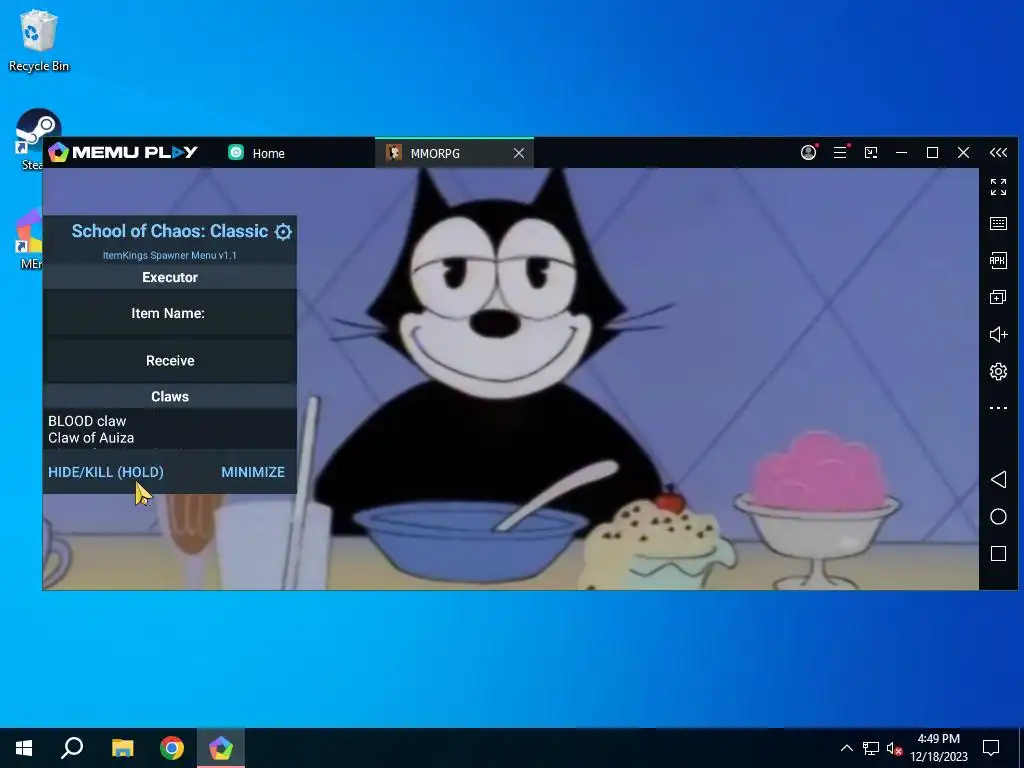Image resolution: width=1024 pixels, height=768 pixels.
Task: Show more MEmu sidebar tools
Action: point(998,408)
